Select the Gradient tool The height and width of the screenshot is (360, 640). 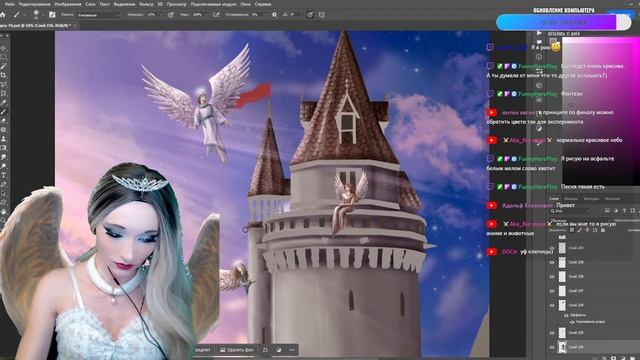pyautogui.click(x=3, y=148)
